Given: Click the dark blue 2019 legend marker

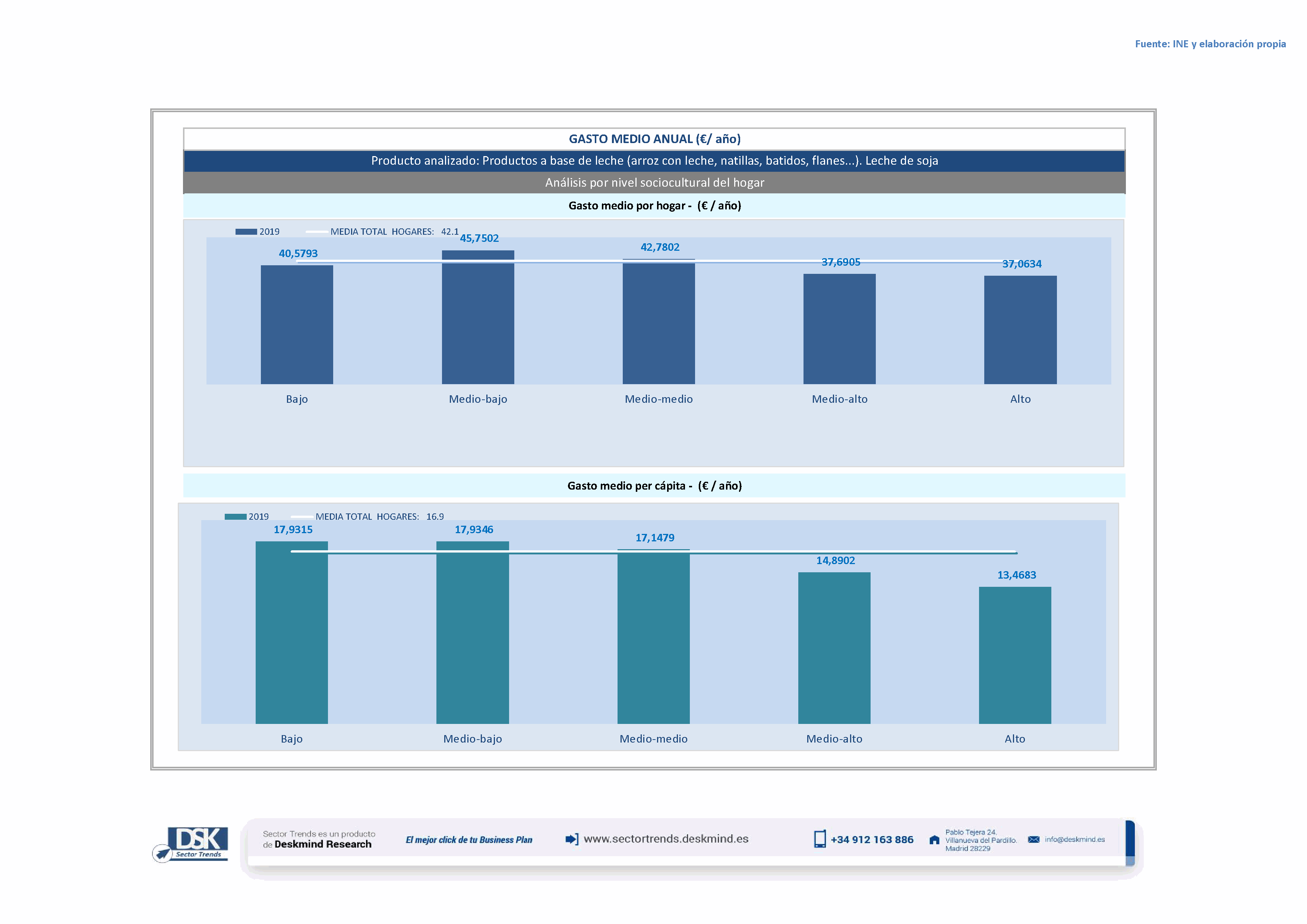Looking at the screenshot, I should tap(246, 232).
